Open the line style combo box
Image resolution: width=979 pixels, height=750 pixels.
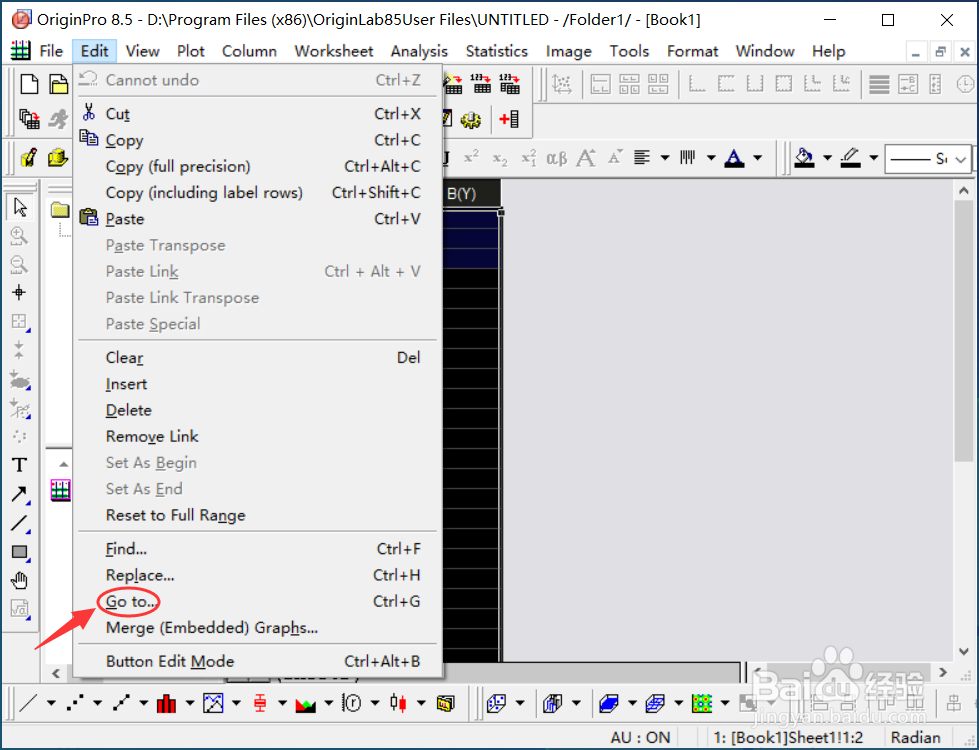[x=927, y=159]
